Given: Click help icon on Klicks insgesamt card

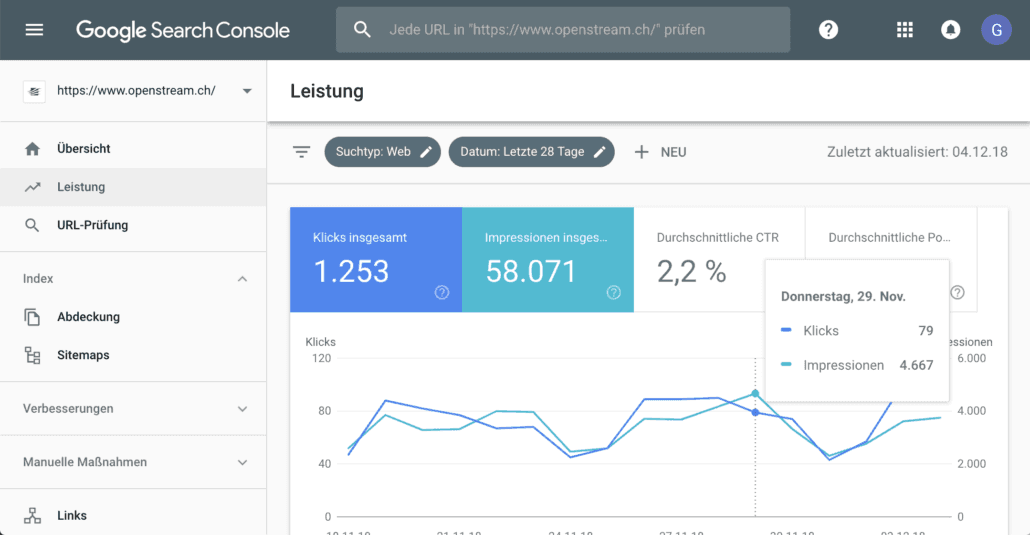Looking at the screenshot, I should pyautogui.click(x=442, y=292).
